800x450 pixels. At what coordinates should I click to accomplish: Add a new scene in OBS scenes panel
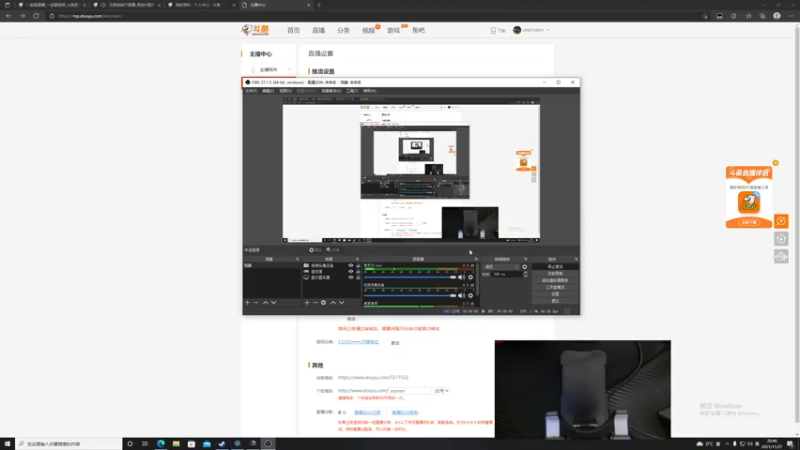[247, 303]
